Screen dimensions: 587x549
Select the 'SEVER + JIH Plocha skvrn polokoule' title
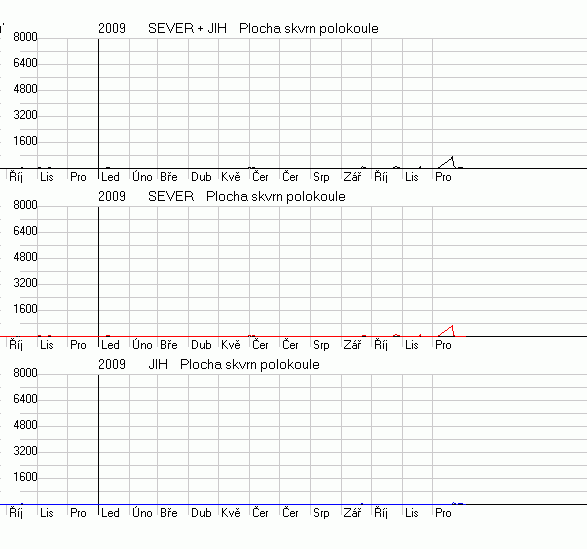coord(263,28)
